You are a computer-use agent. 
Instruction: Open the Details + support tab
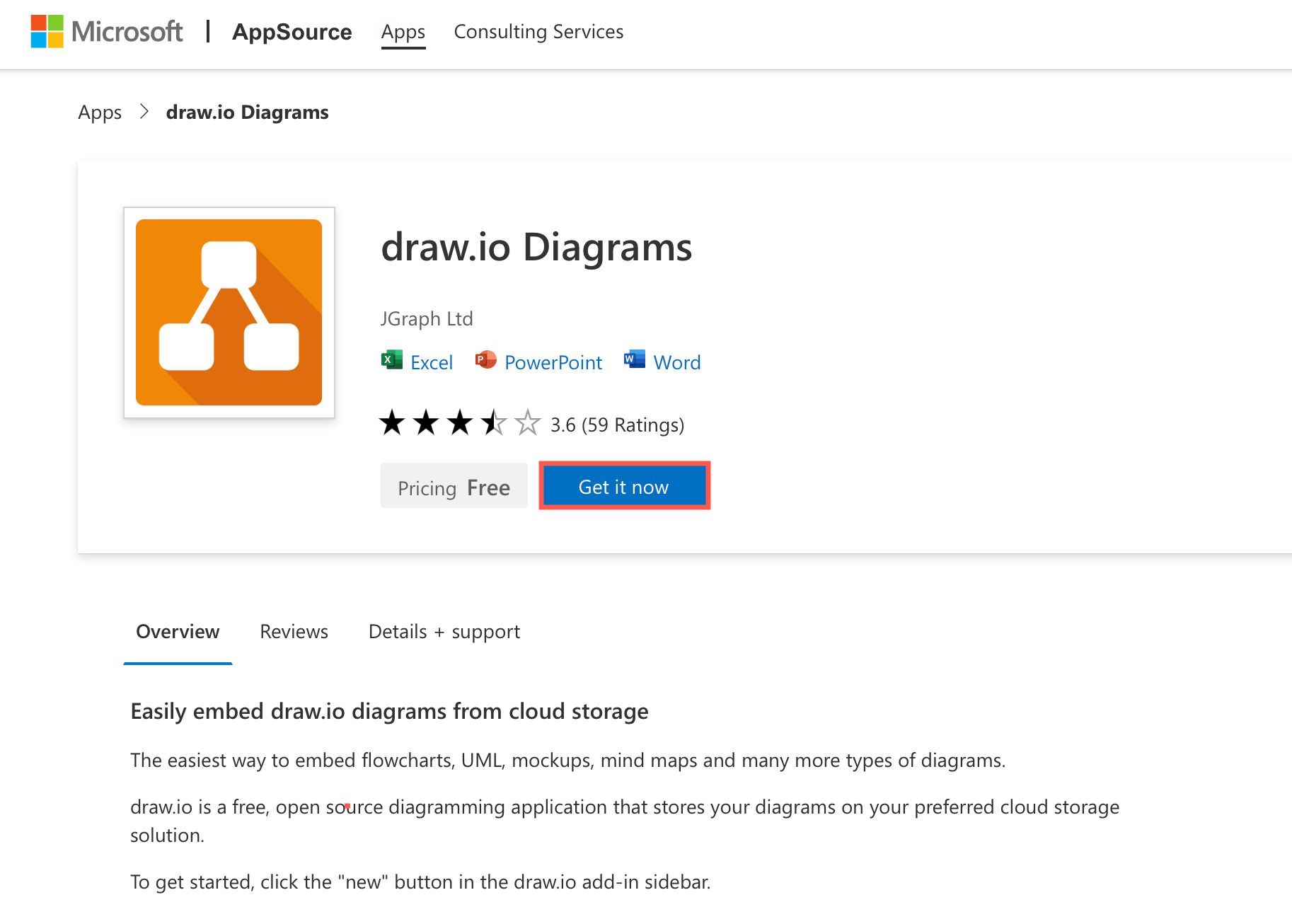click(444, 631)
